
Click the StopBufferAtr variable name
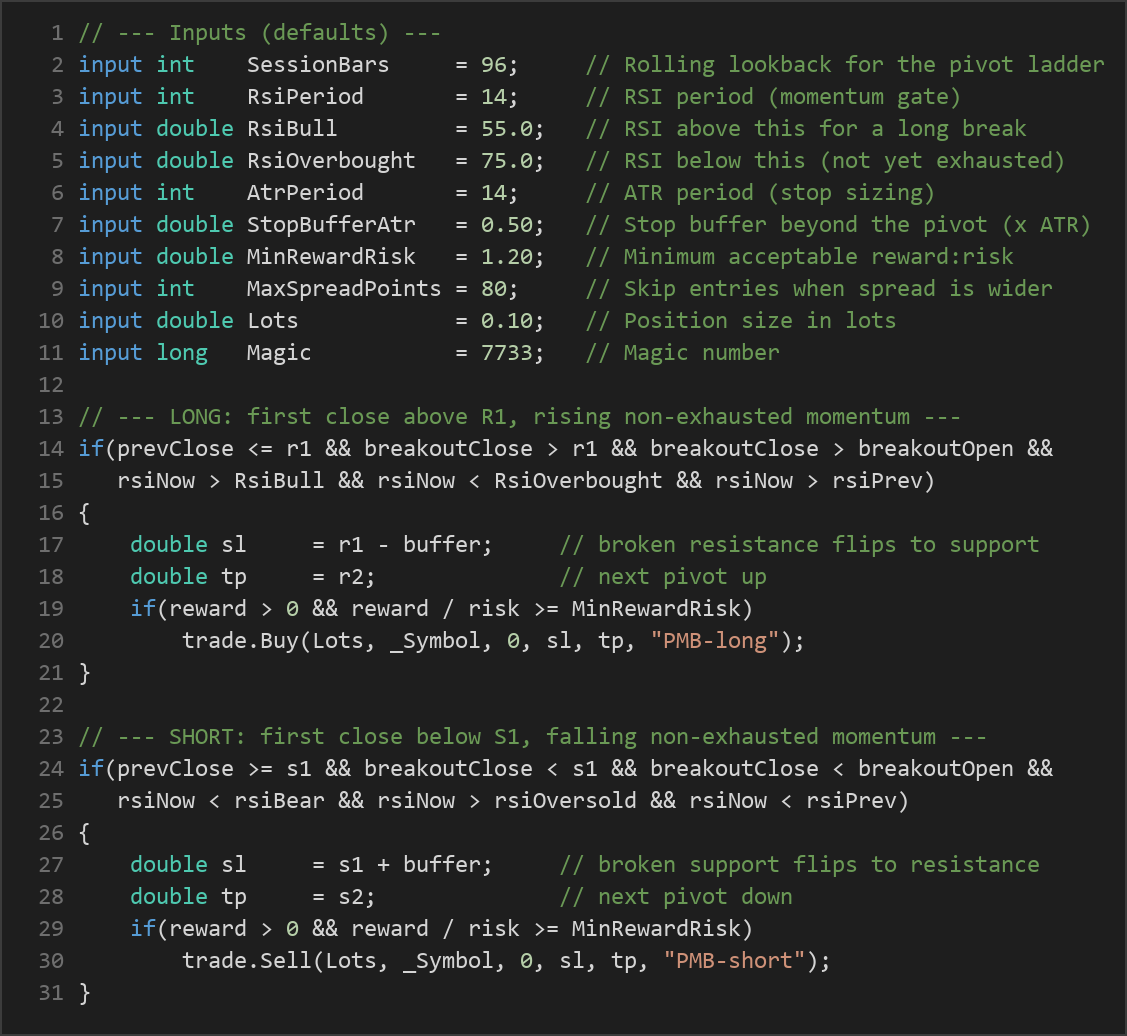coord(331,224)
